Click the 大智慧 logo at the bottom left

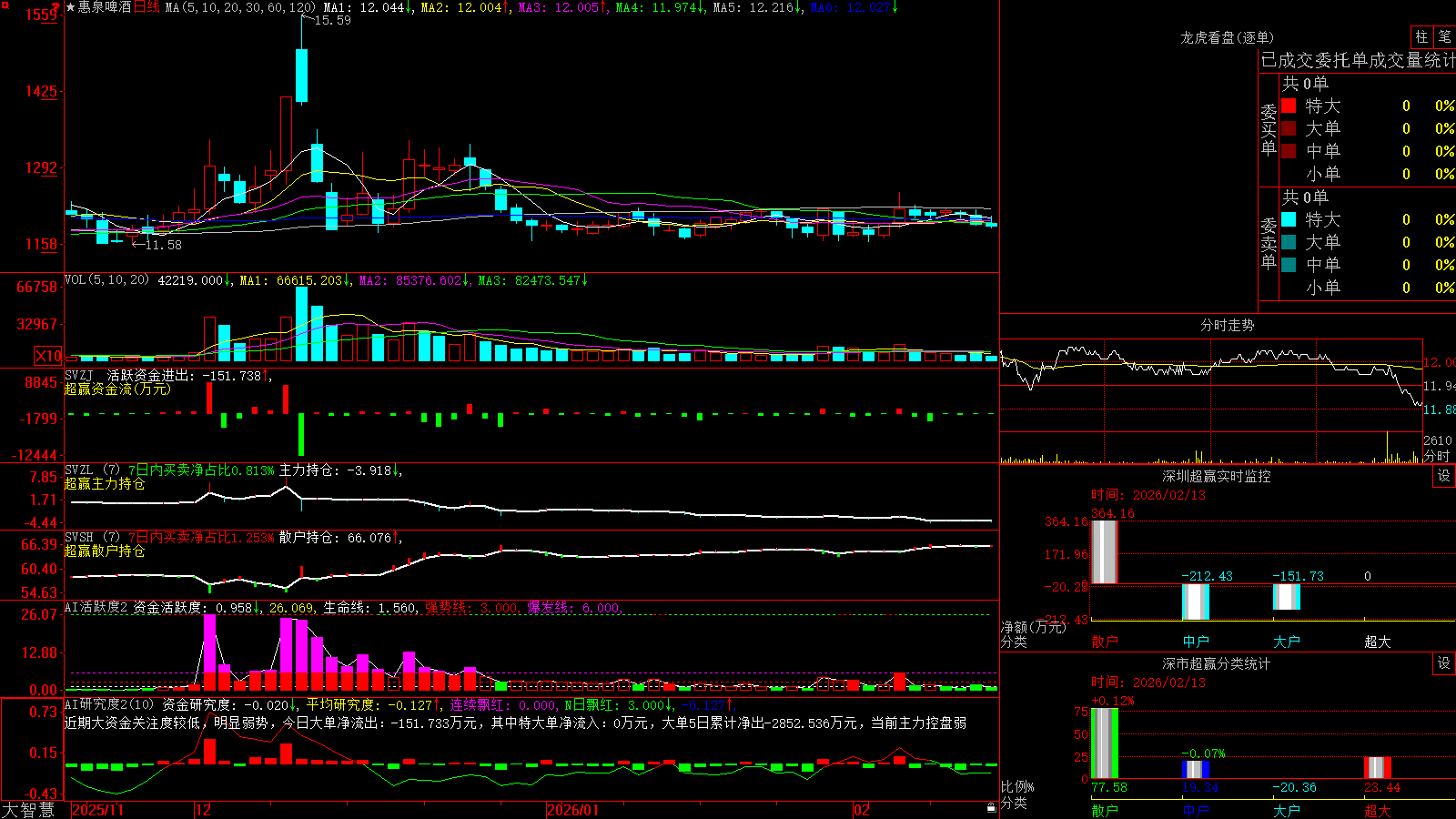[28, 810]
